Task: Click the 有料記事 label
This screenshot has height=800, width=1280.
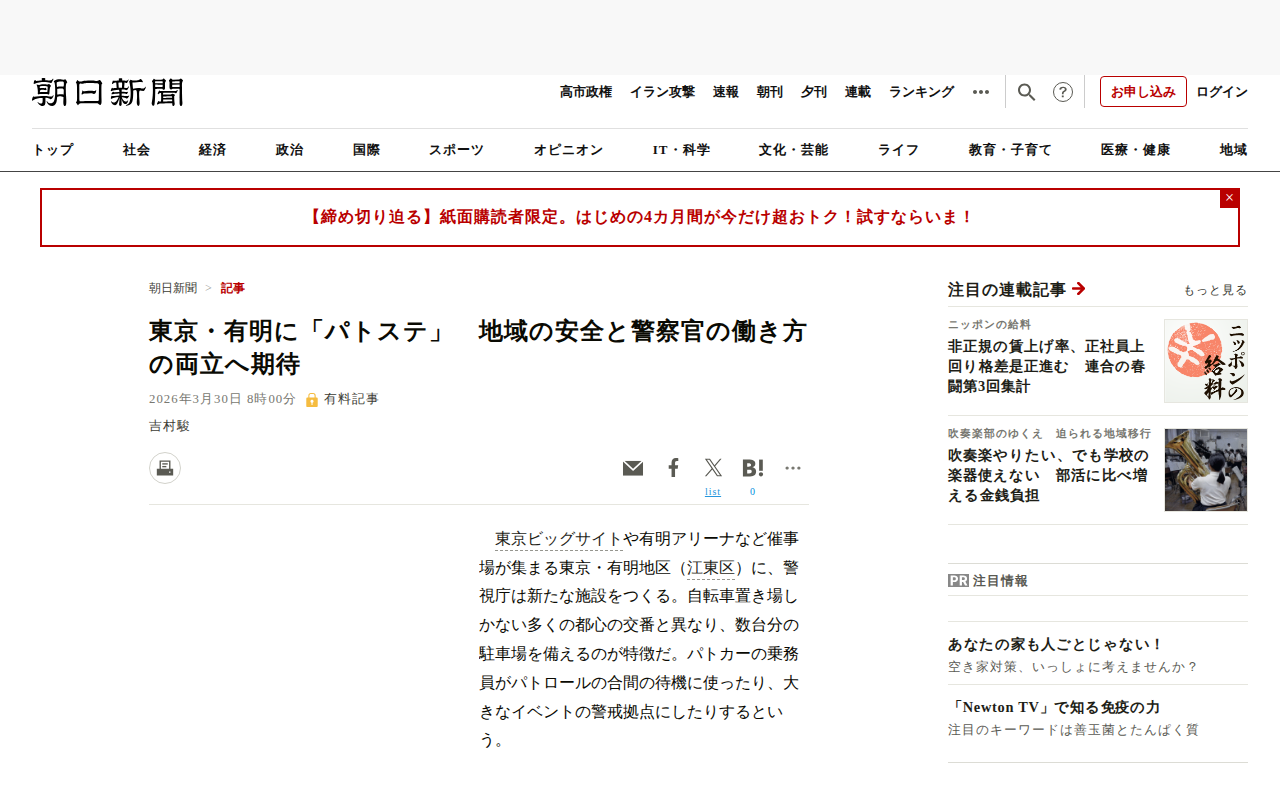Action: point(351,399)
